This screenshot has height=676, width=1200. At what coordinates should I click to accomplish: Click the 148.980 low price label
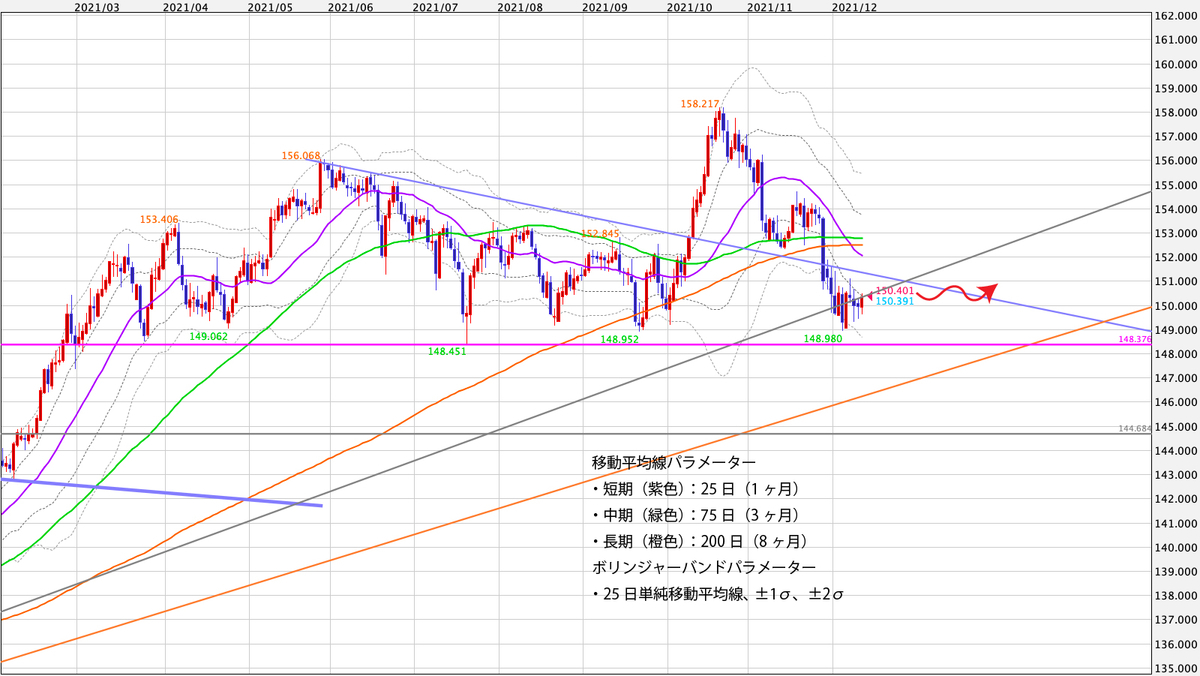click(x=824, y=339)
